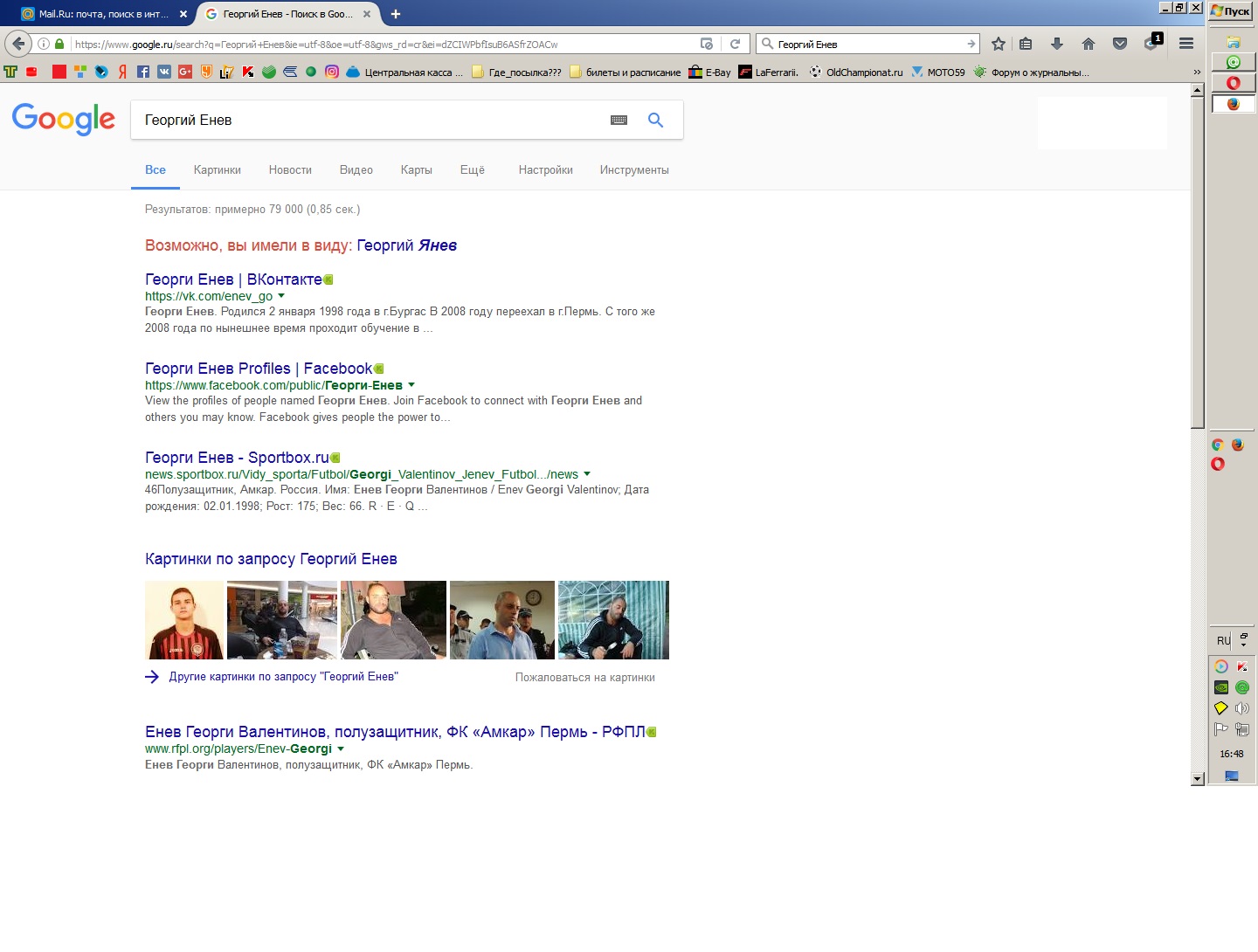Open the Sberbank green bookmark icon
Viewport: 1258px width, 952px height.
click(x=269, y=72)
